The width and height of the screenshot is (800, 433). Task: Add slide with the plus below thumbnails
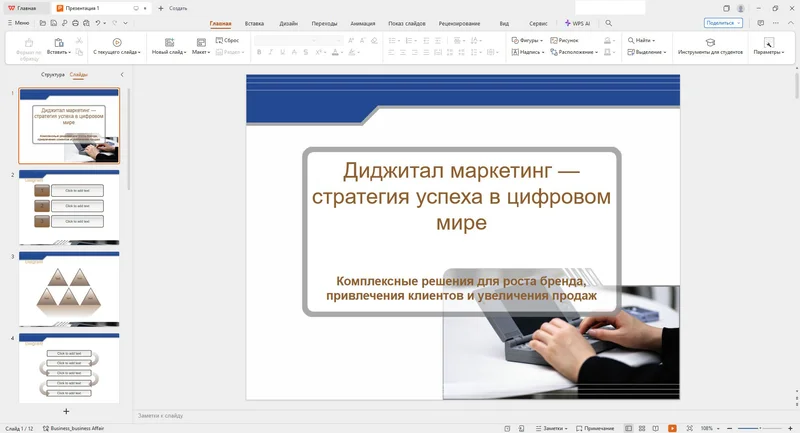point(66,411)
